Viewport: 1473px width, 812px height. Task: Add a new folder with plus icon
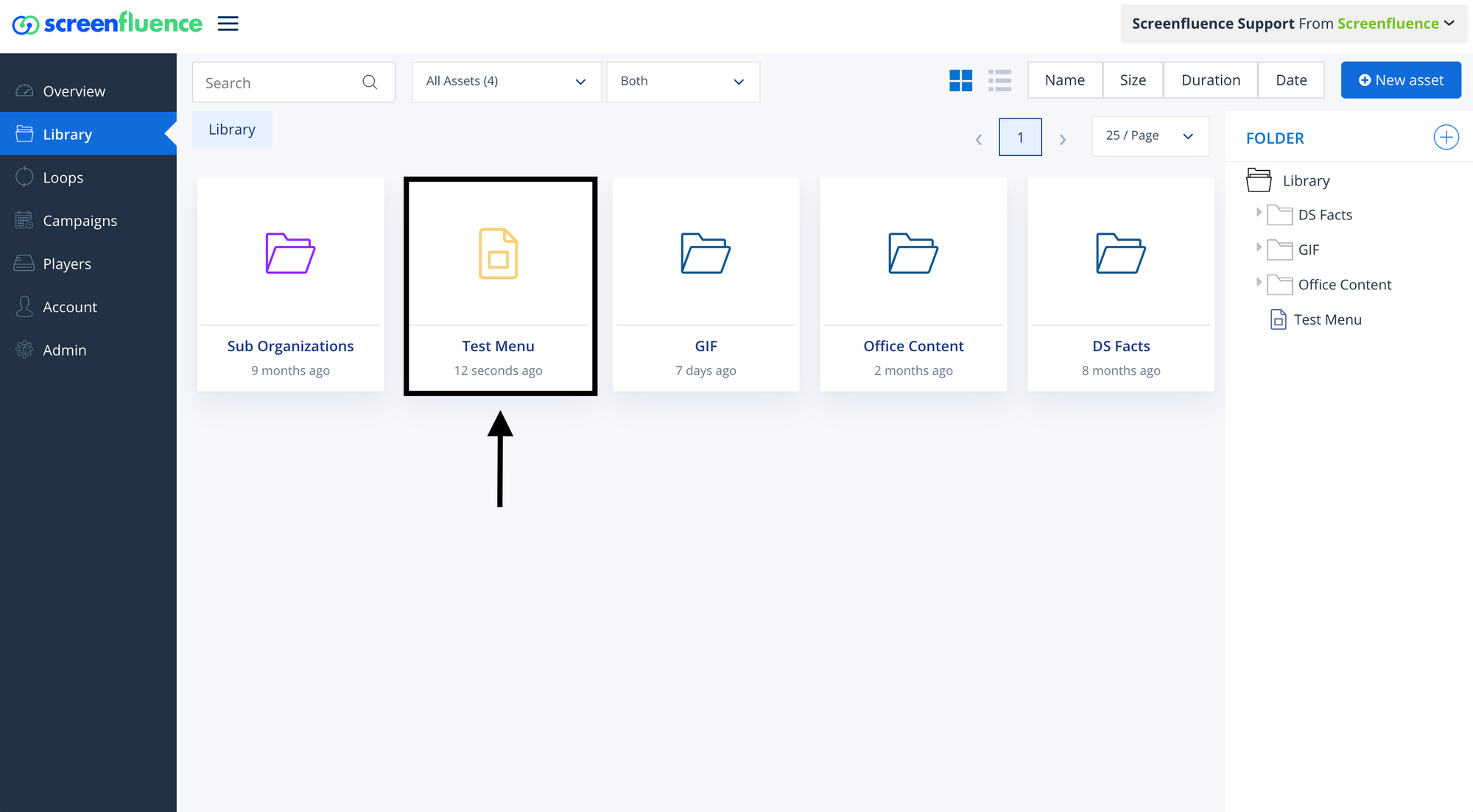[1446, 138]
